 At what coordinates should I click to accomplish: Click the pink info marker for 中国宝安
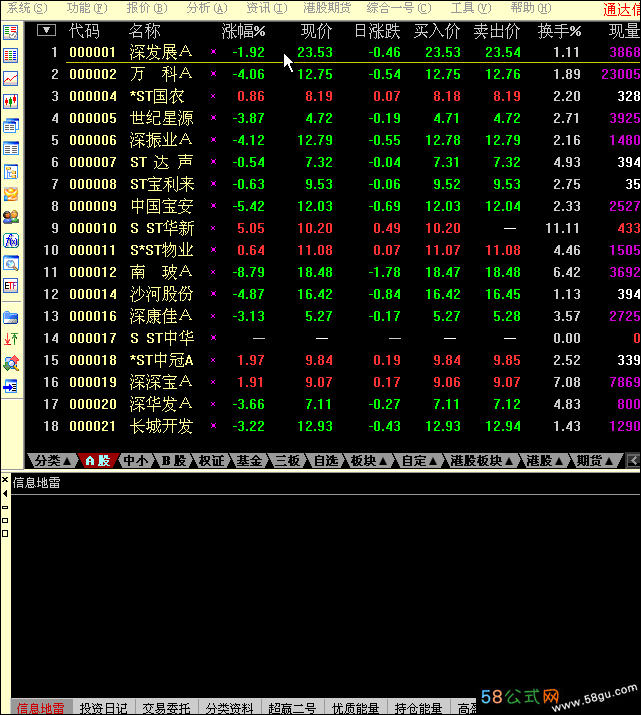pos(213,206)
